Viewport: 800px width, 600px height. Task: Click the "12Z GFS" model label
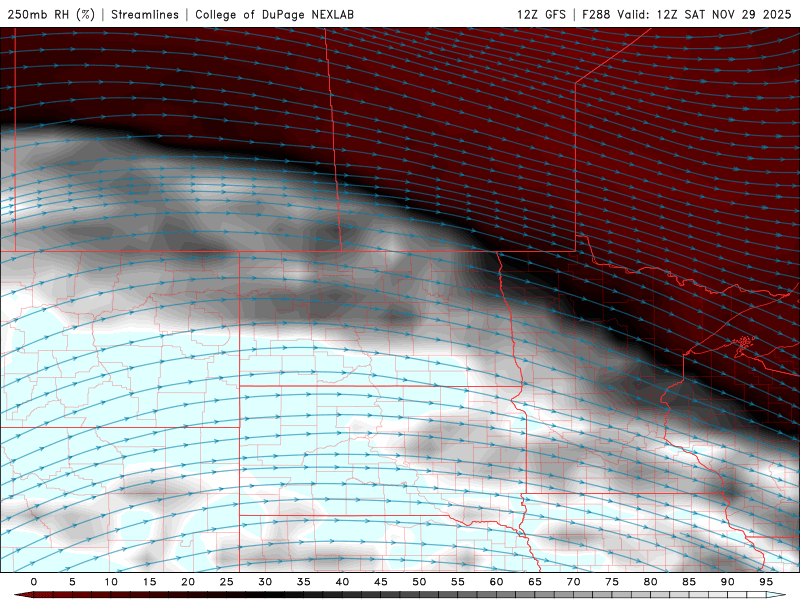click(x=541, y=14)
